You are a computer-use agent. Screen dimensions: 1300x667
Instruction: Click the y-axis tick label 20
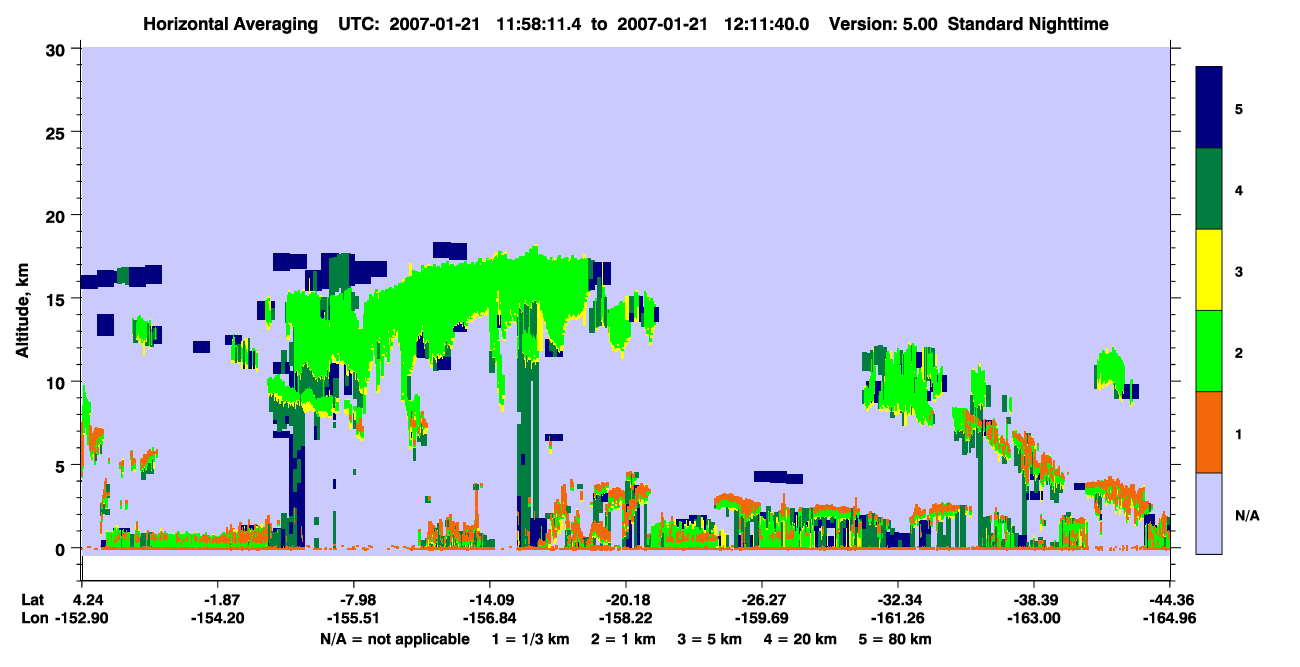[58, 215]
